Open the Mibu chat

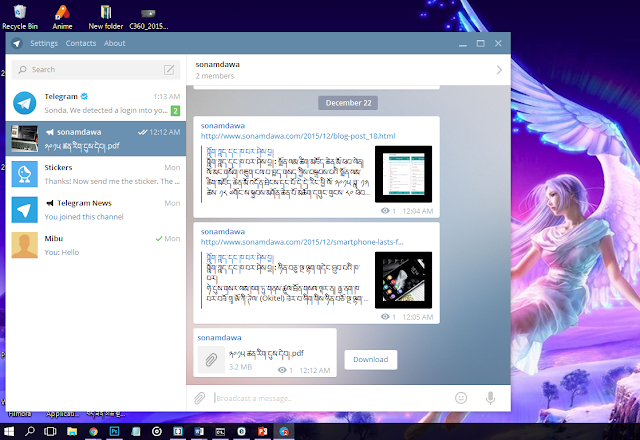tap(96, 245)
